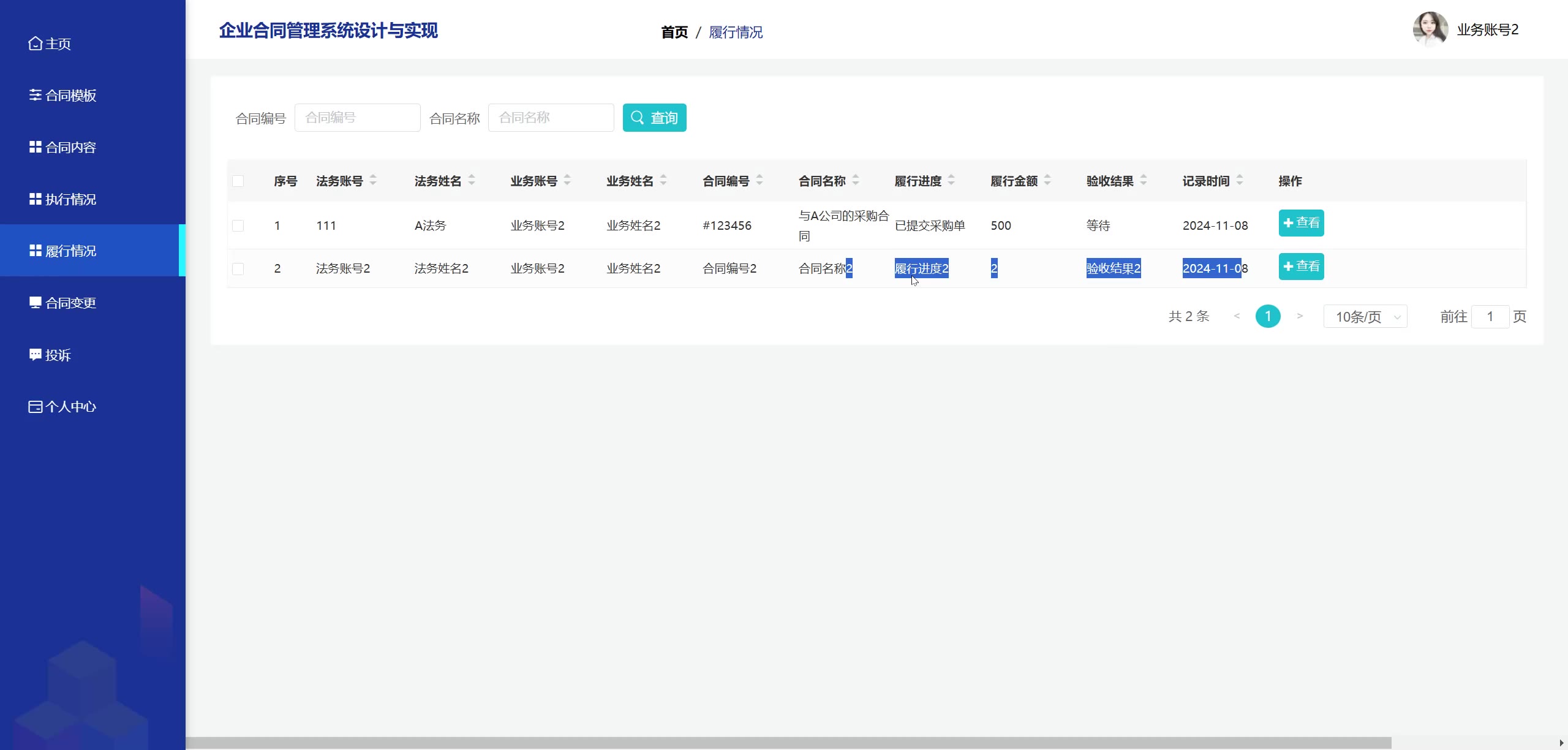Click the chat bubble icon beside 投诉
This screenshot has width=1568, height=750.
click(35, 355)
